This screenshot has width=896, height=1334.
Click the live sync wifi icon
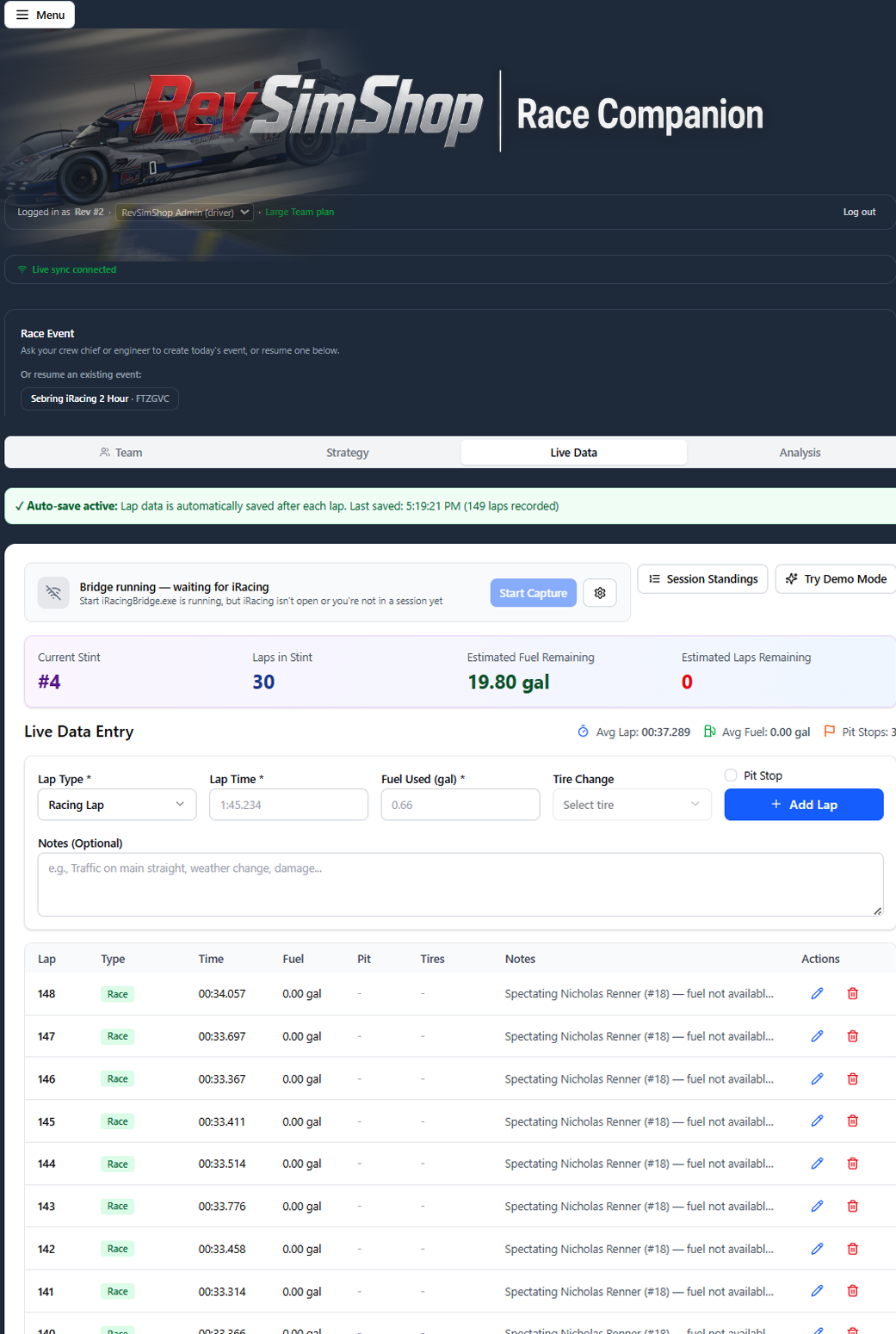pyautogui.click(x=22, y=269)
